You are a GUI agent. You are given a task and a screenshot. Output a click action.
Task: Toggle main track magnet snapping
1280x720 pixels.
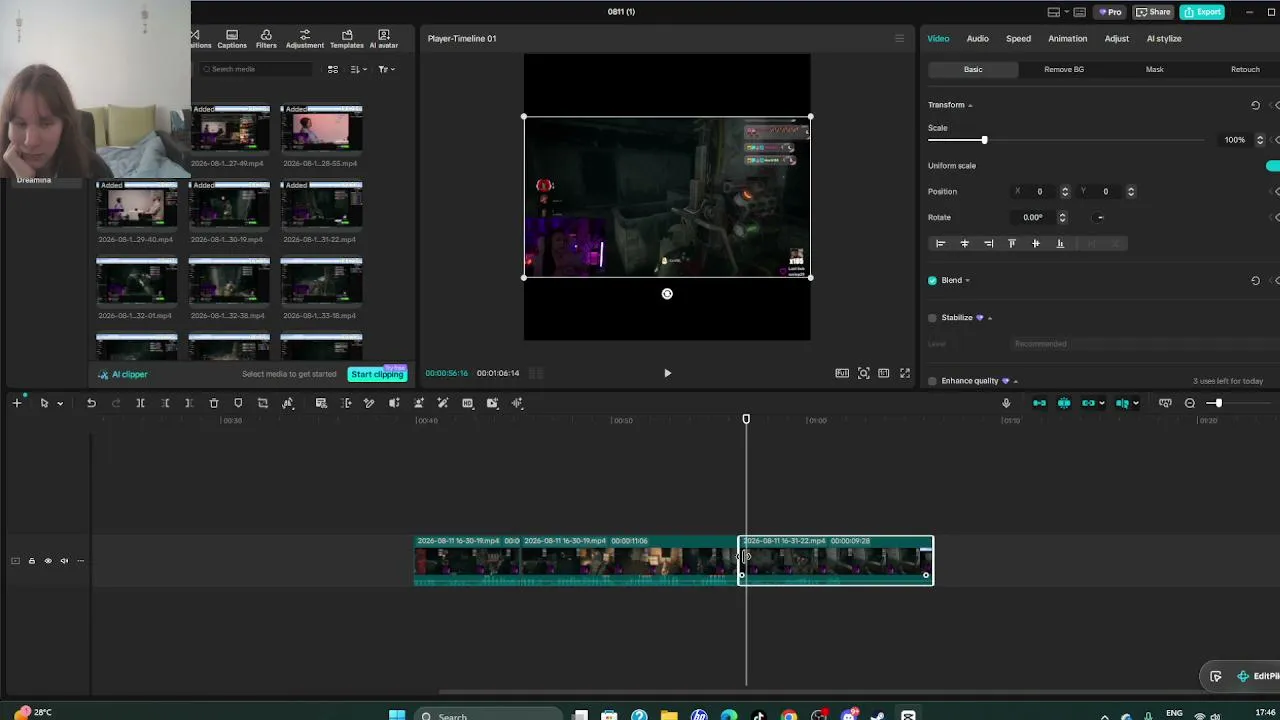(1039, 403)
